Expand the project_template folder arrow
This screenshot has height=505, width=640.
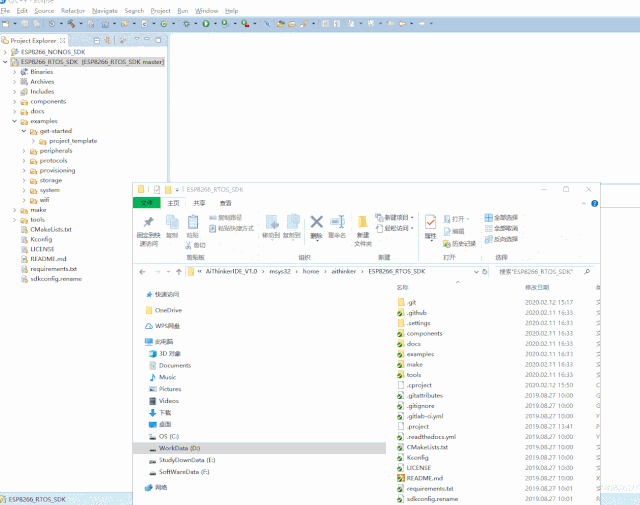pyautogui.click(x=33, y=141)
